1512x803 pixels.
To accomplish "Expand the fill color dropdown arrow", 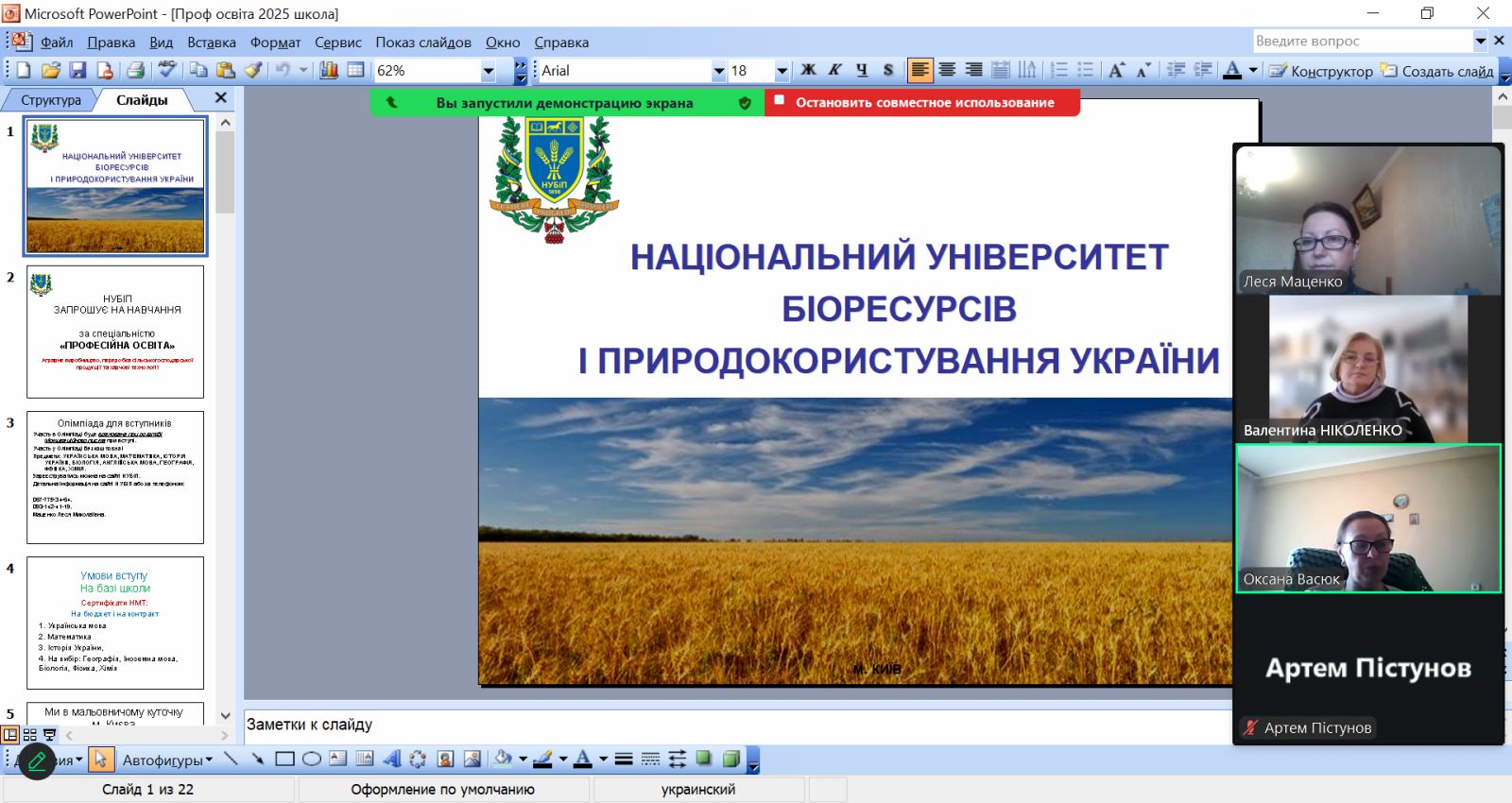I will tap(521, 759).
